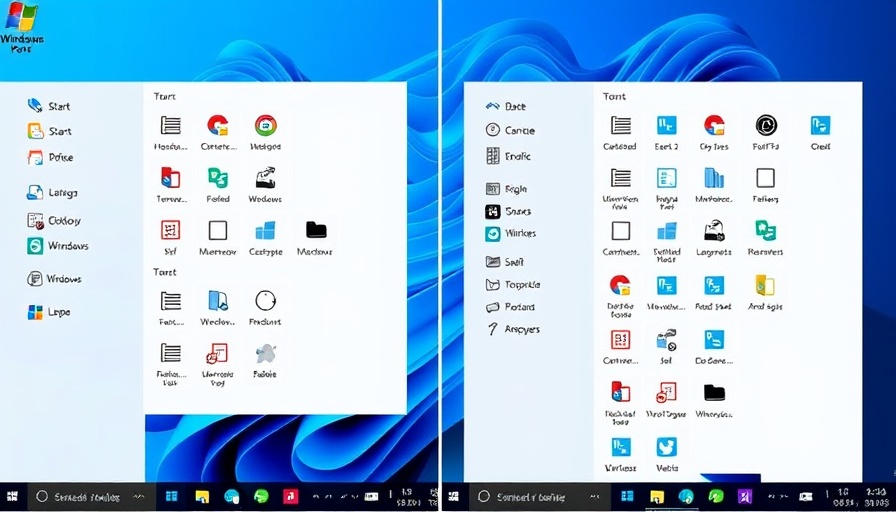Open the Edge browser icon on right taskbar
The height and width of the screenshot is (512, 896).
tap(686, 497)
